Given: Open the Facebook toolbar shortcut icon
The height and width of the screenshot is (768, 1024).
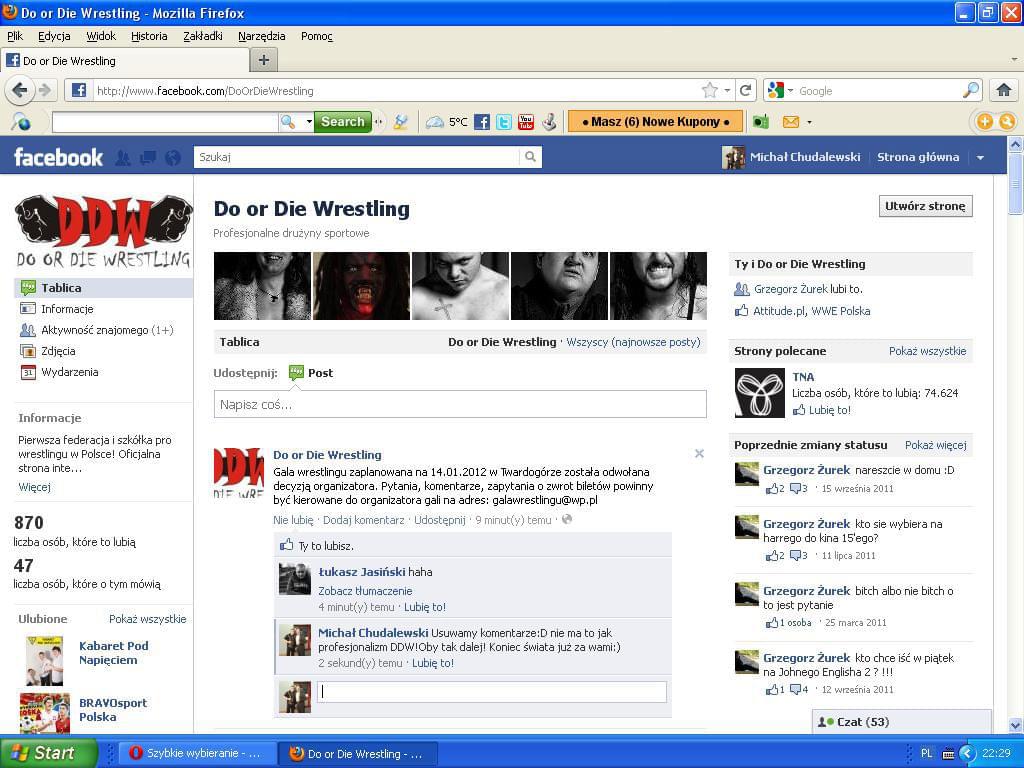Looking at the screenshot, I should [482, 122].
